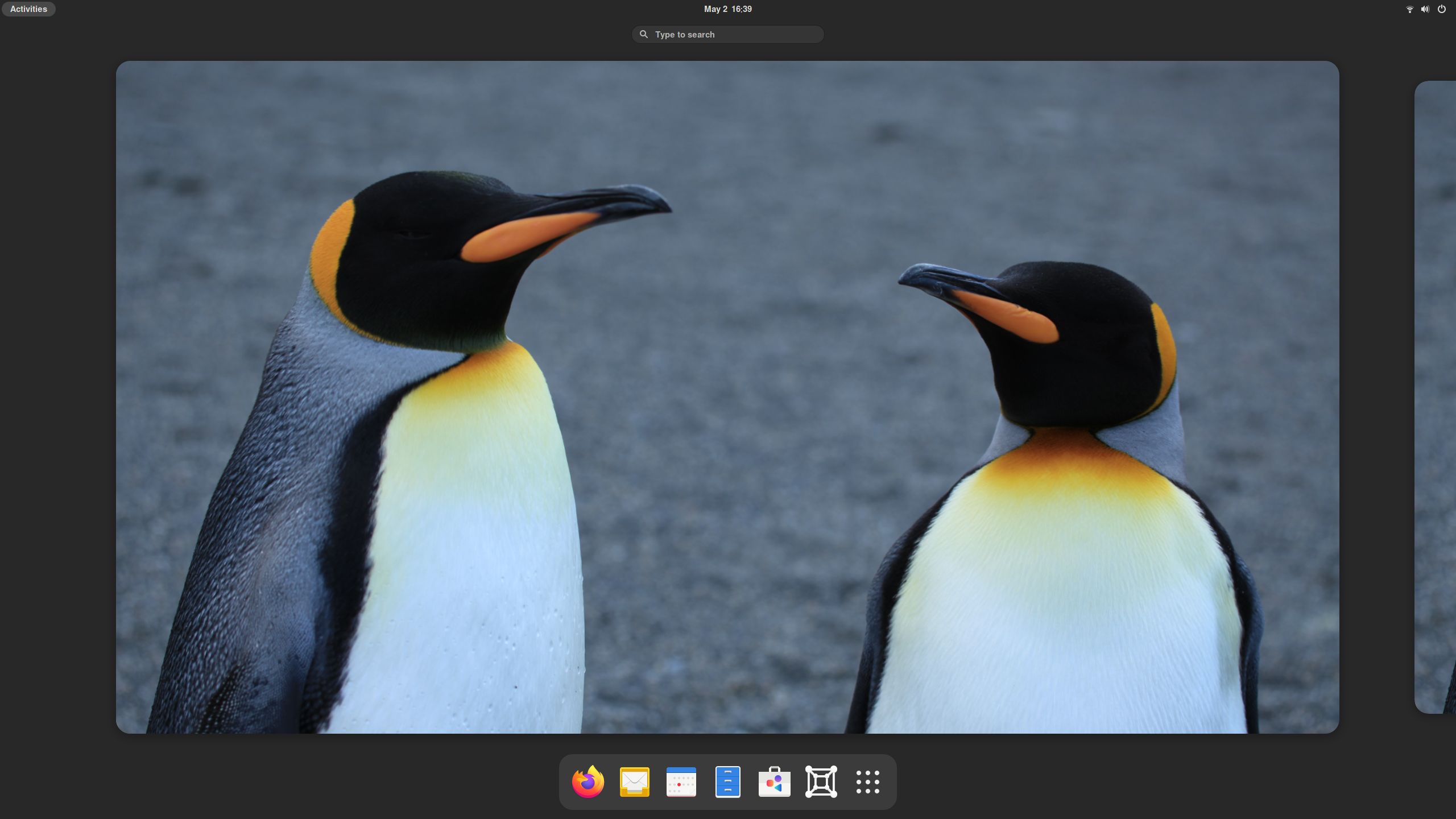Open the Files application

coord(727,781)
